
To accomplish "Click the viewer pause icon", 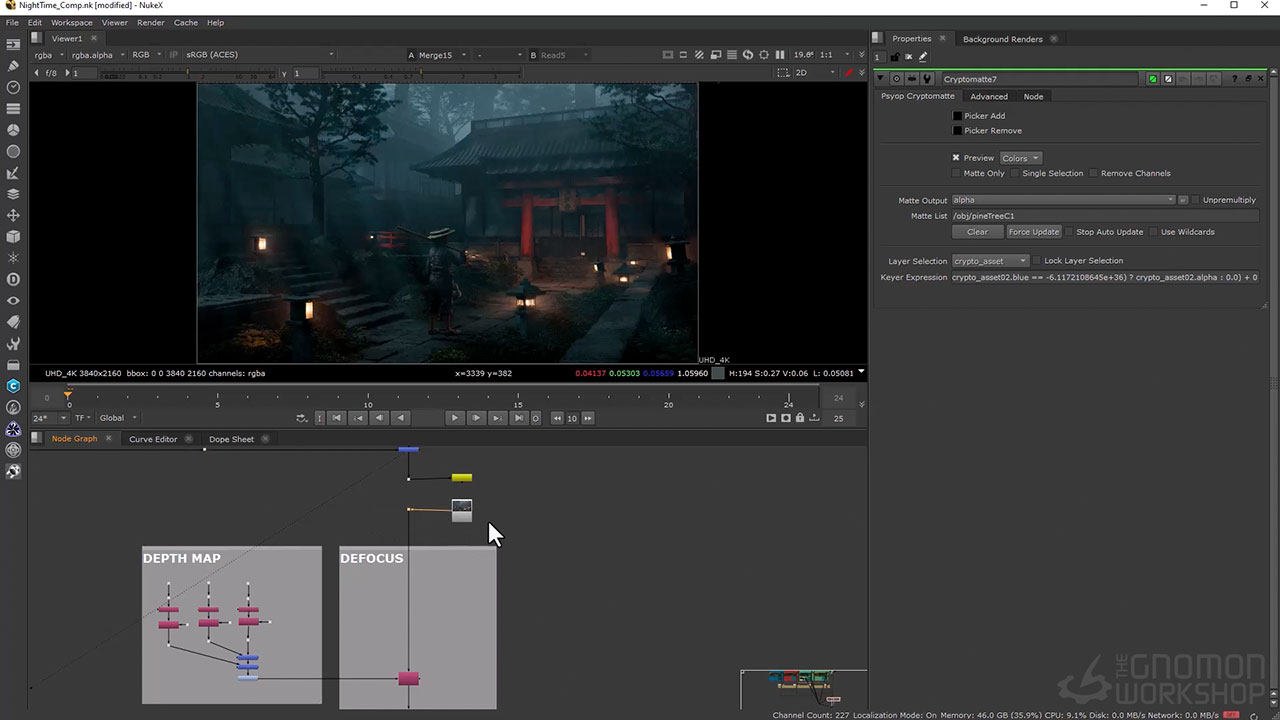I will pyautogui.click(x=780, y=55).
